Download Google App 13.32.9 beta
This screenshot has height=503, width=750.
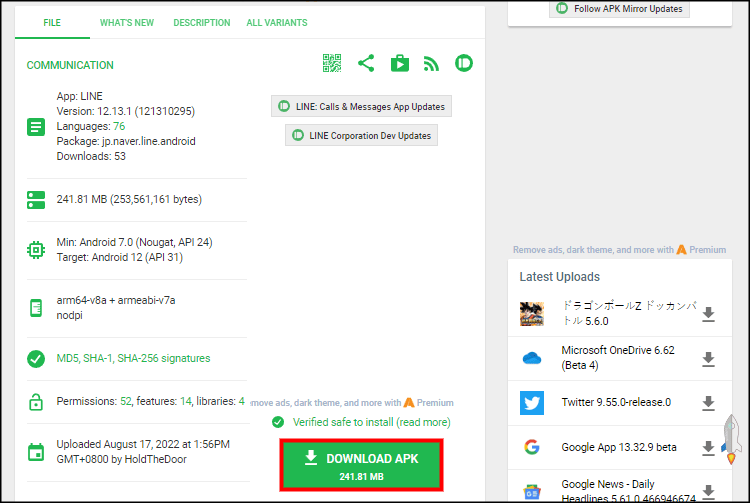pyautogui.click(x=708, y=448)
